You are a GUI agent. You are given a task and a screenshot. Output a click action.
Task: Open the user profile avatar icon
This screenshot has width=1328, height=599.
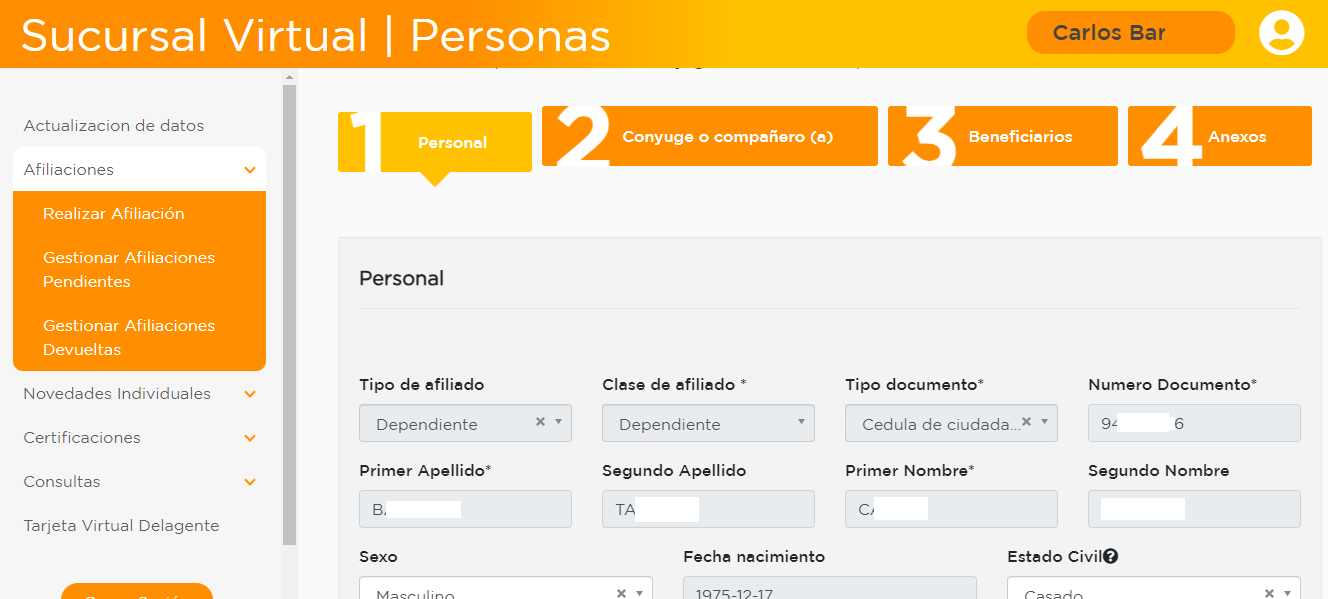(x=1282, y=33)
